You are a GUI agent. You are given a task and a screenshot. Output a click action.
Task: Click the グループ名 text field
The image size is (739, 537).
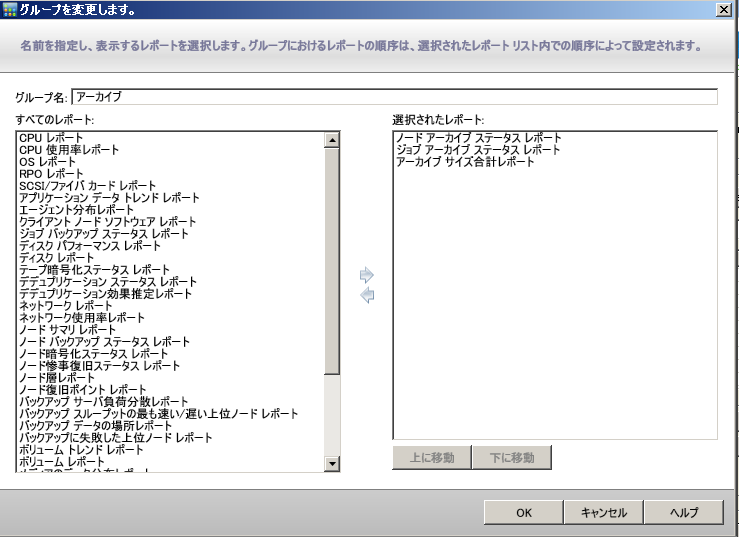coord(394,97)
